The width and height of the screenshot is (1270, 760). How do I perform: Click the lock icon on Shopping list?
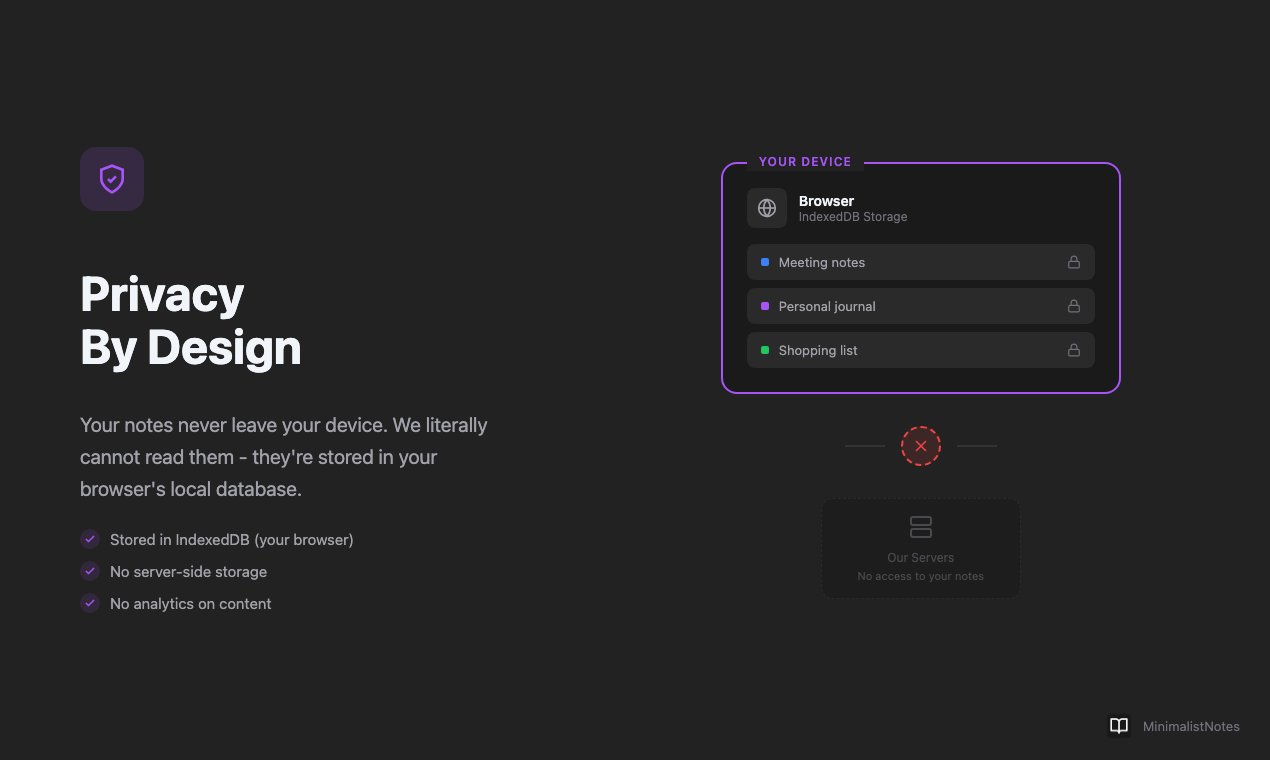click(x=1074, y=350)
